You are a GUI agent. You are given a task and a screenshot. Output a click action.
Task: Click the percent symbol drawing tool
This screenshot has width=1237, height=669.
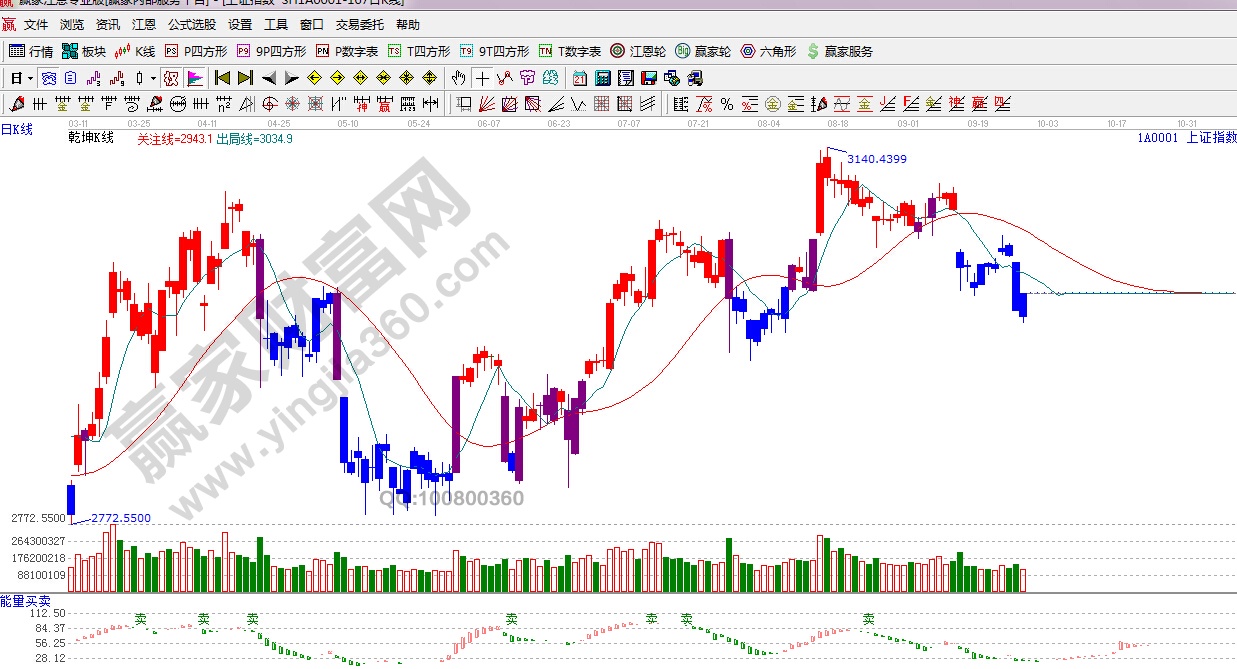pos(727,104)
